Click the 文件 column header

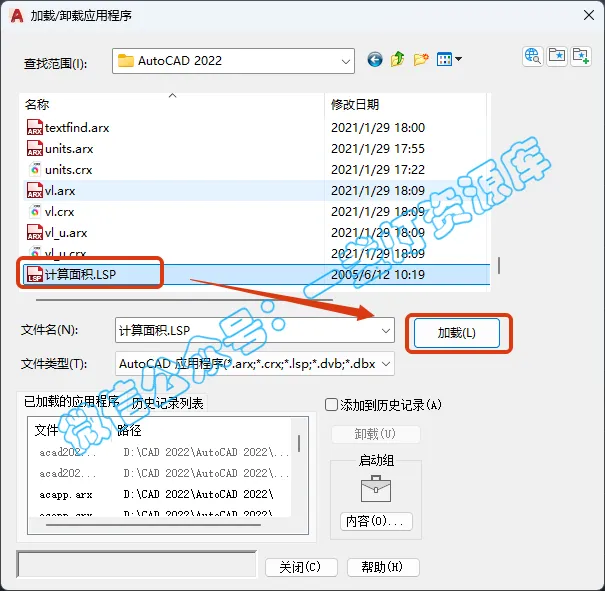click(x=46, y=430)
